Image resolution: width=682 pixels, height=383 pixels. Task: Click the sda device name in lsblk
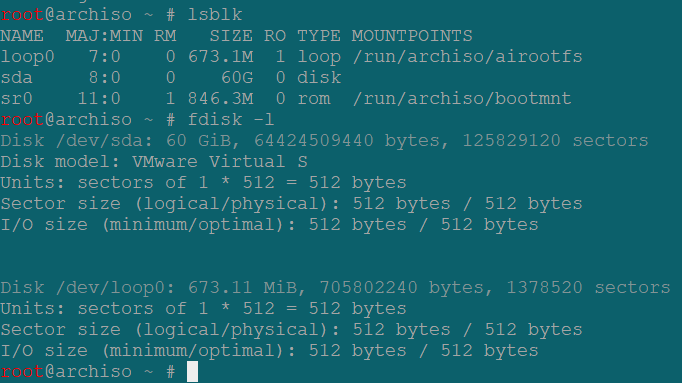tap(17, 78)
